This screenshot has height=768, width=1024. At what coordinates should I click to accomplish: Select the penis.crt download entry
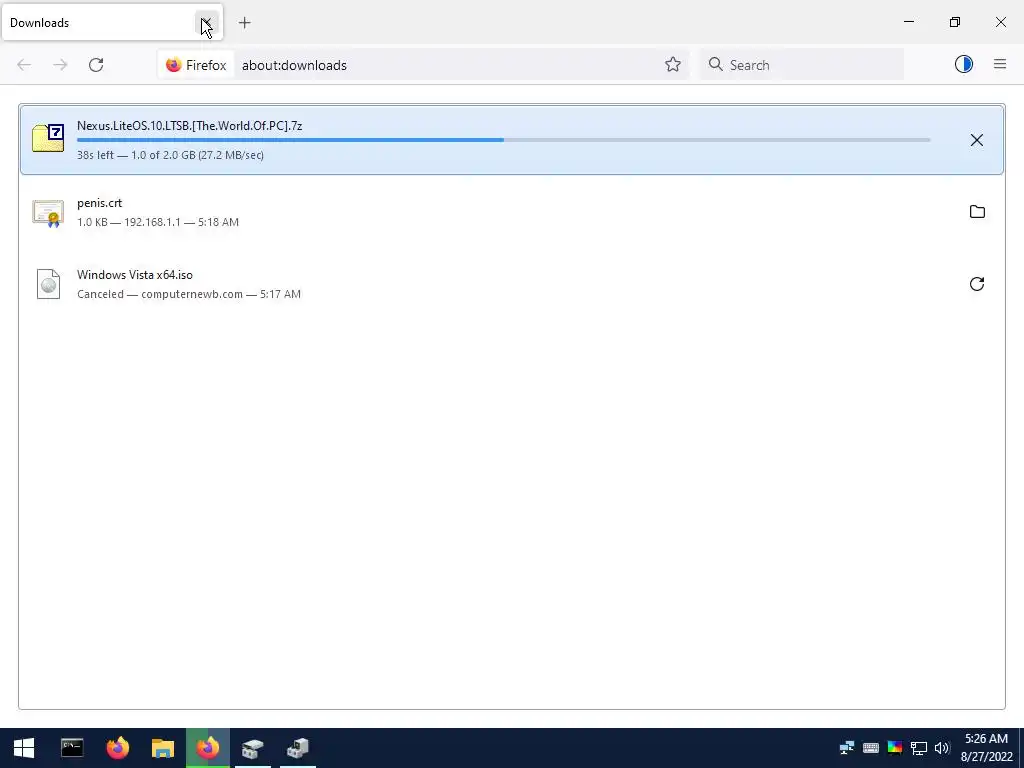pos(512,212)
